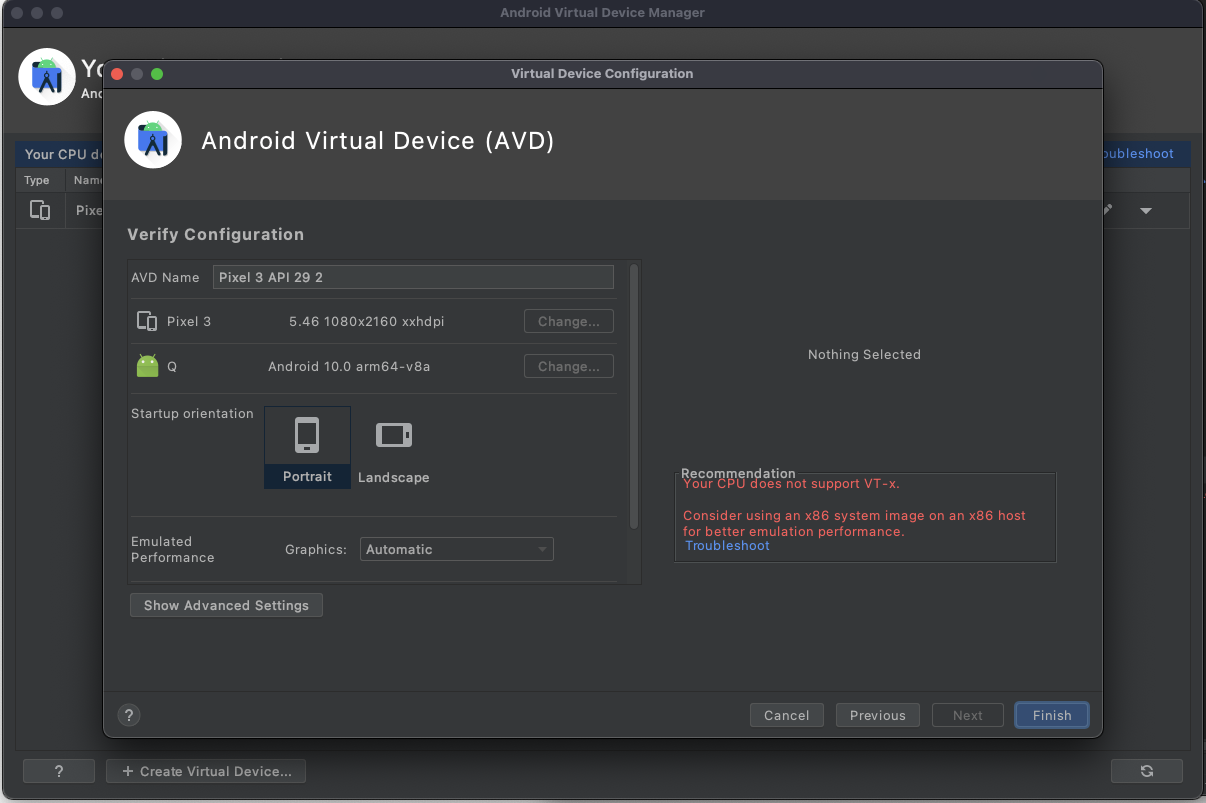Show Advanced Settings

coord(226,605)
